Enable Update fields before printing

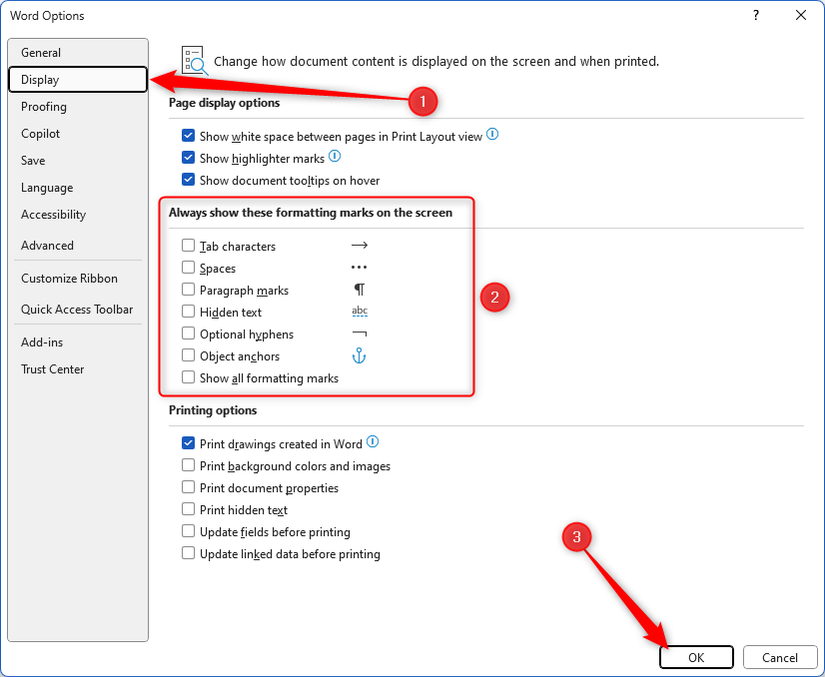coord(187,531)
